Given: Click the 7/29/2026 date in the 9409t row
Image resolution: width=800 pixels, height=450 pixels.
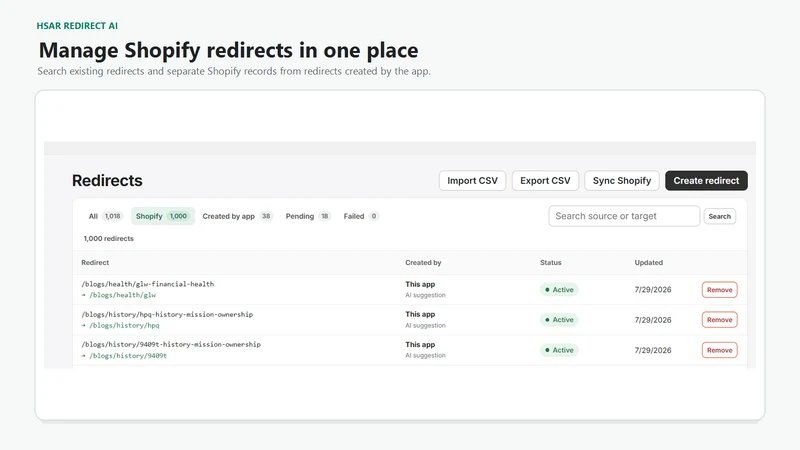Looking at the screenshot, I should [653, 350].
